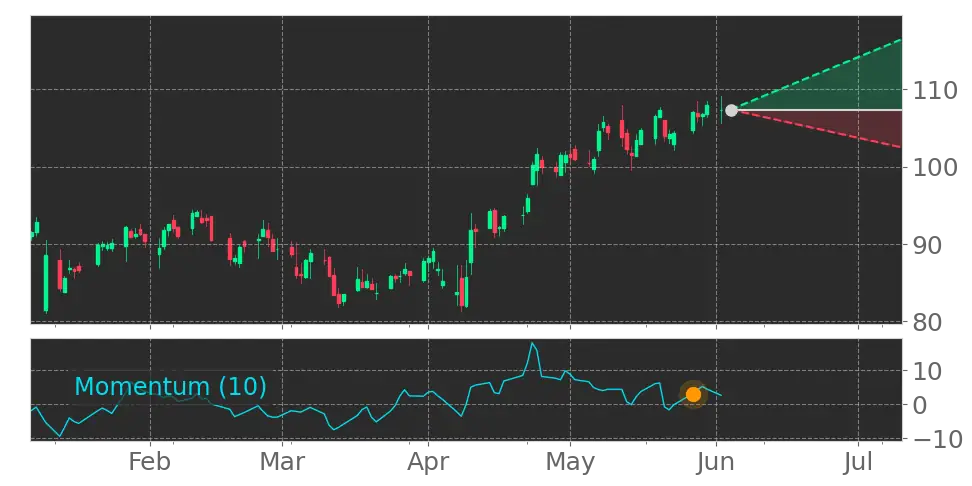Click the price axis value 100

click(935, 168)
